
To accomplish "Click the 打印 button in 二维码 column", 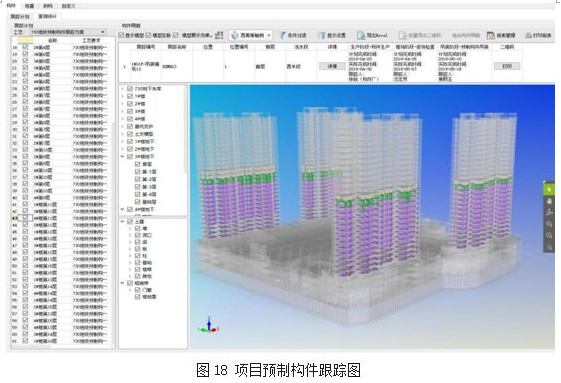I will click(x=507, y=66).
